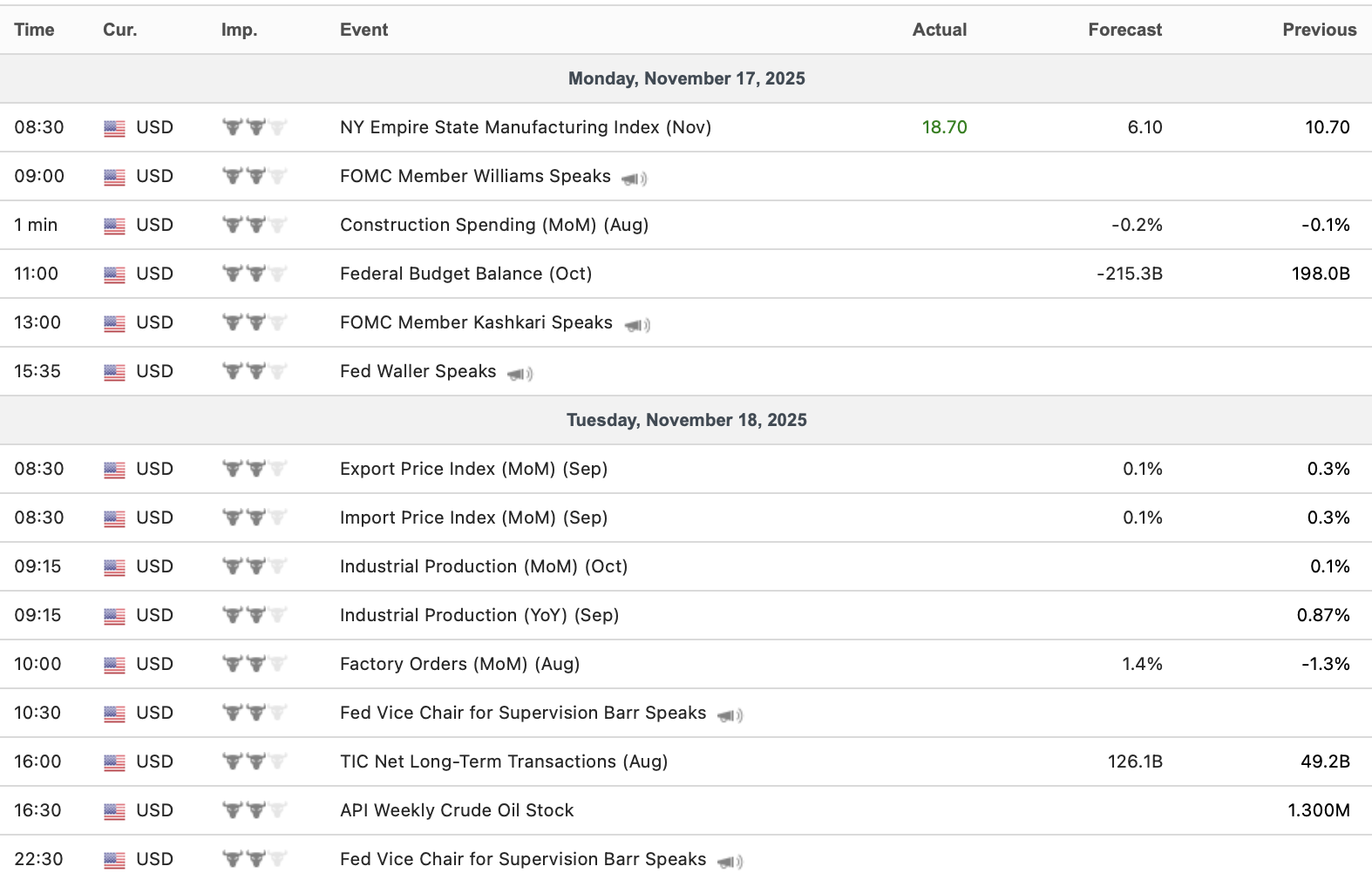Open TIC Net Long-Term Transactions event

point(504,761)
